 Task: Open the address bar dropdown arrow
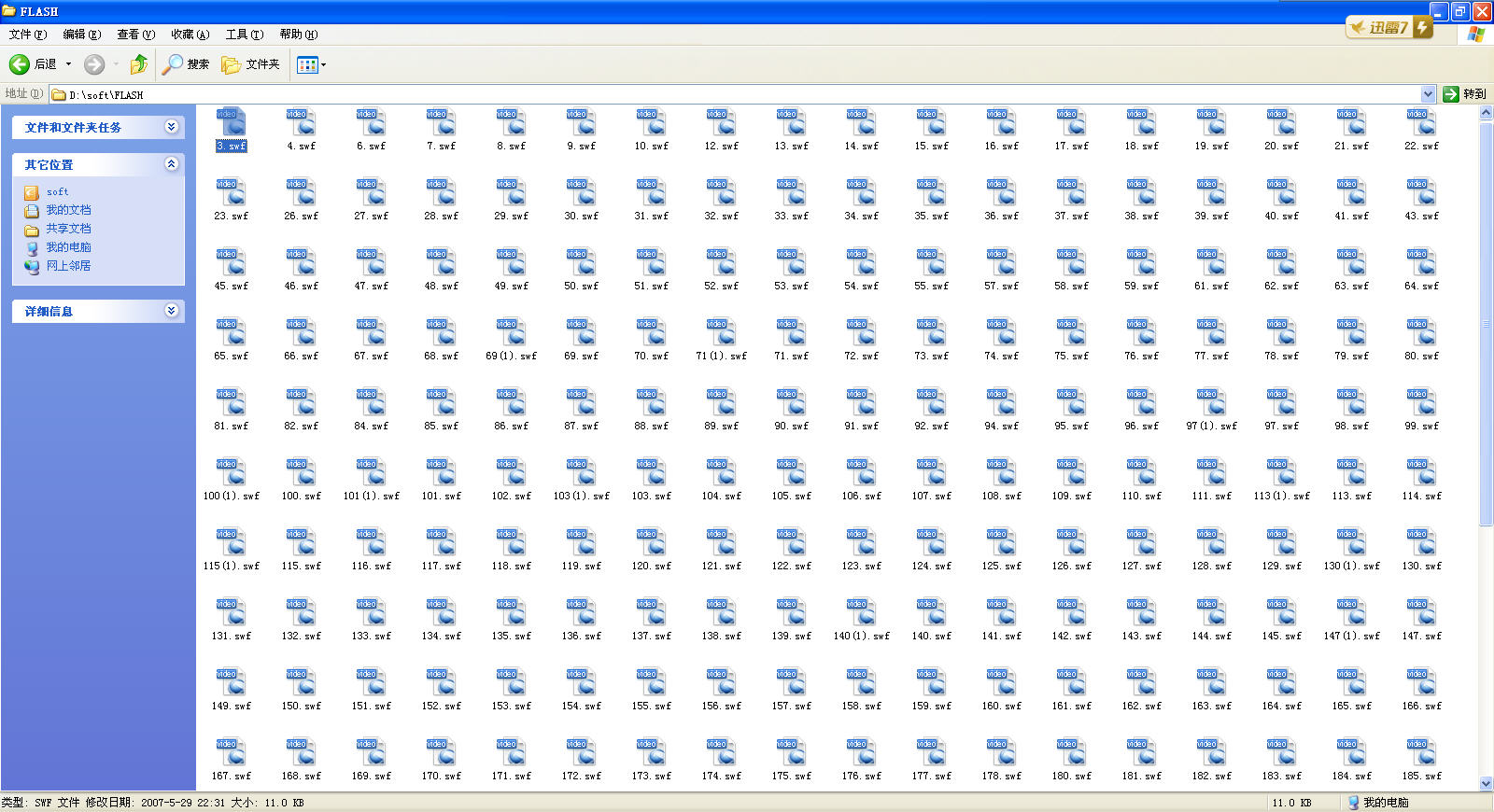(x=1428, y=94)
